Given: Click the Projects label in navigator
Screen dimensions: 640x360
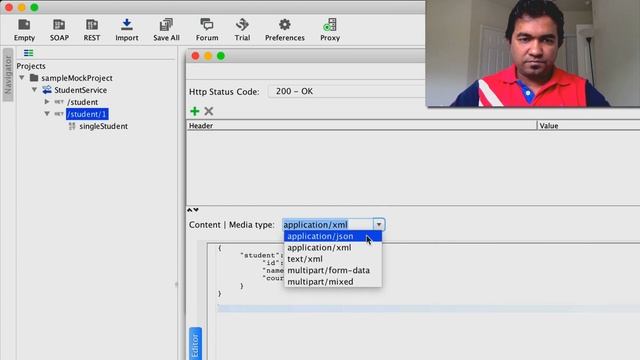Looking at the screenshot, I should 31,66.
